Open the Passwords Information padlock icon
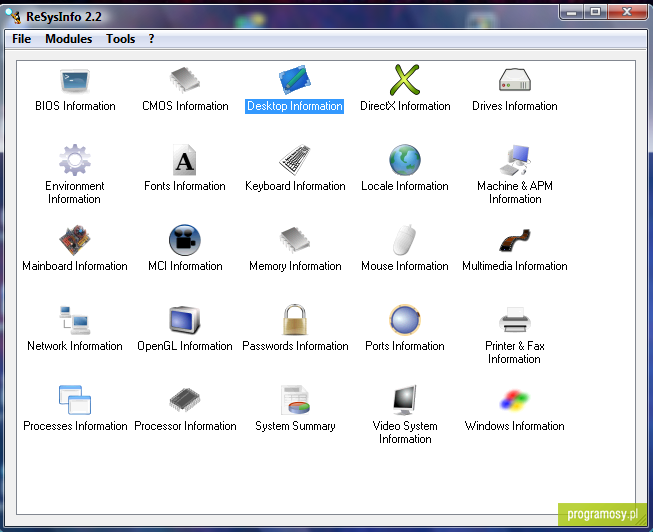Image resolution: width=653 pixels, height=532 pixels. [x=295, y=320]
